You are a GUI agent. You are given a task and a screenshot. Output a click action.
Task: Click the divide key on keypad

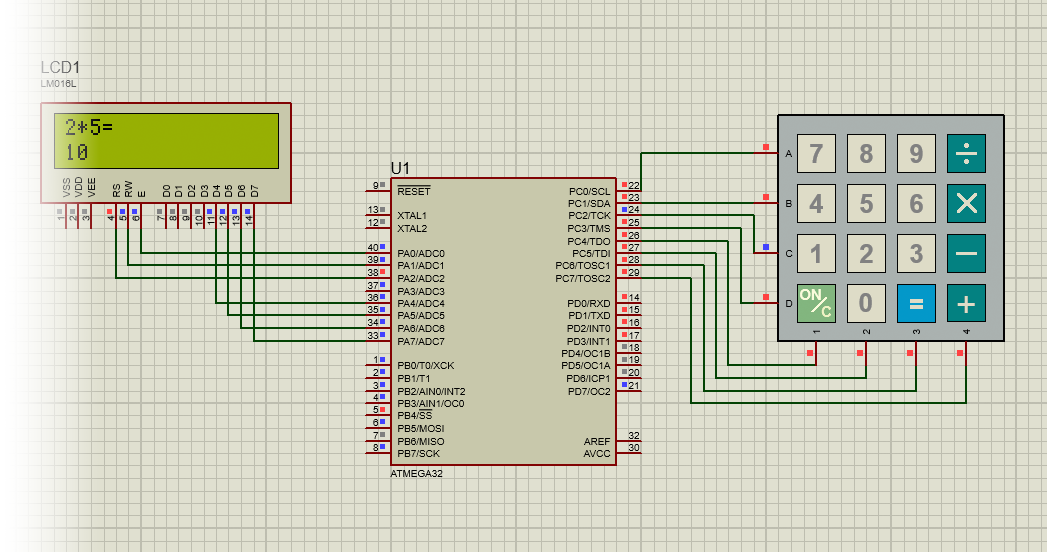tap(966, 154)
